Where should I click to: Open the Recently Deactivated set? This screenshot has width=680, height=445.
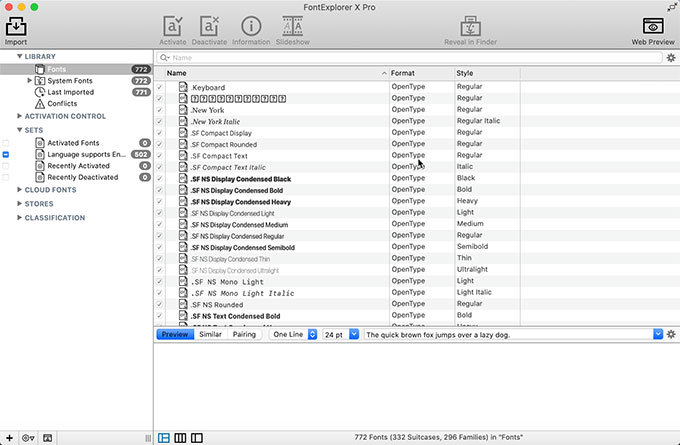click(83, 177)
